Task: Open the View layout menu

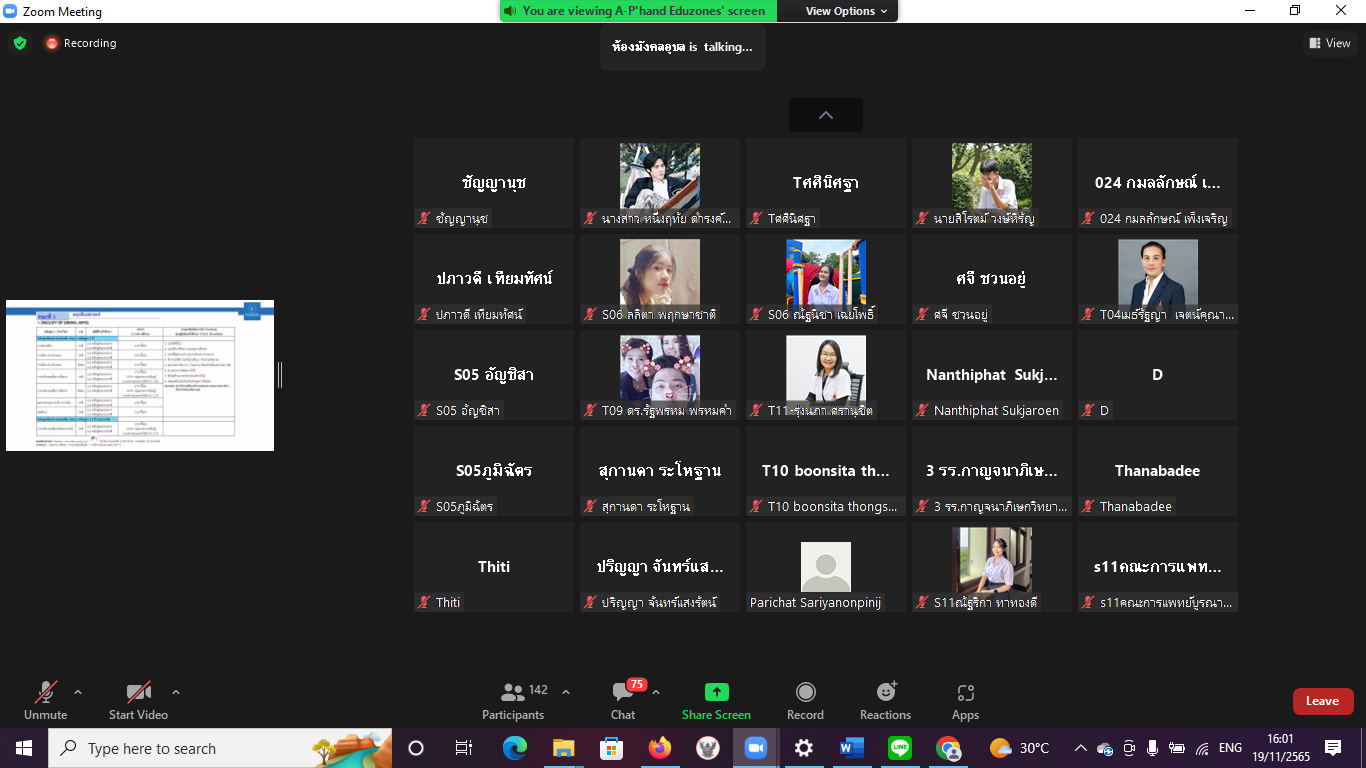Action: click(1329, 43)
